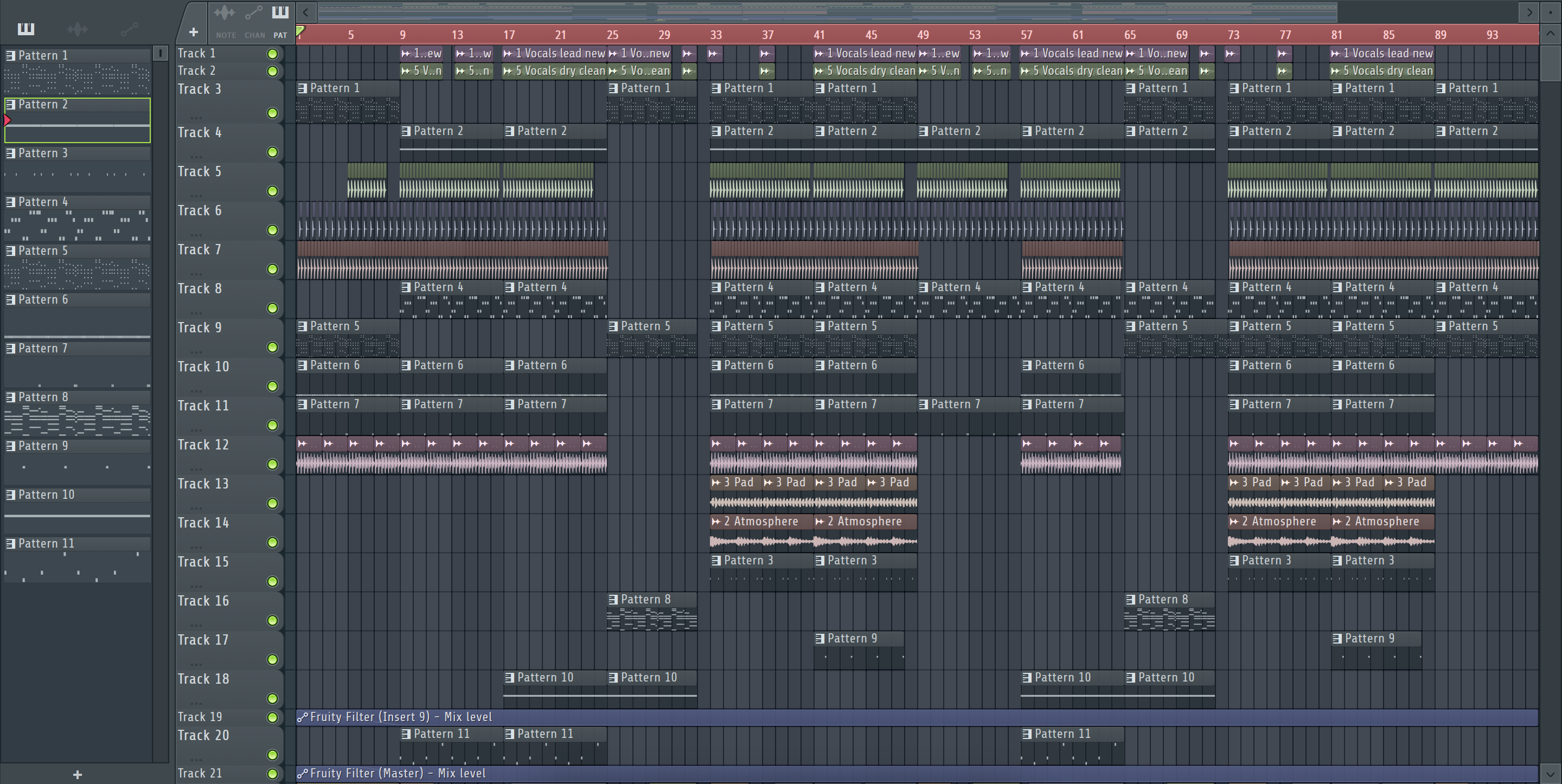The height and width of the screenshot is (784, 1562).
Task: Click the vertical scrollbar thumb on right edge
Action: pyautogui.click(x=1550, y=62)
